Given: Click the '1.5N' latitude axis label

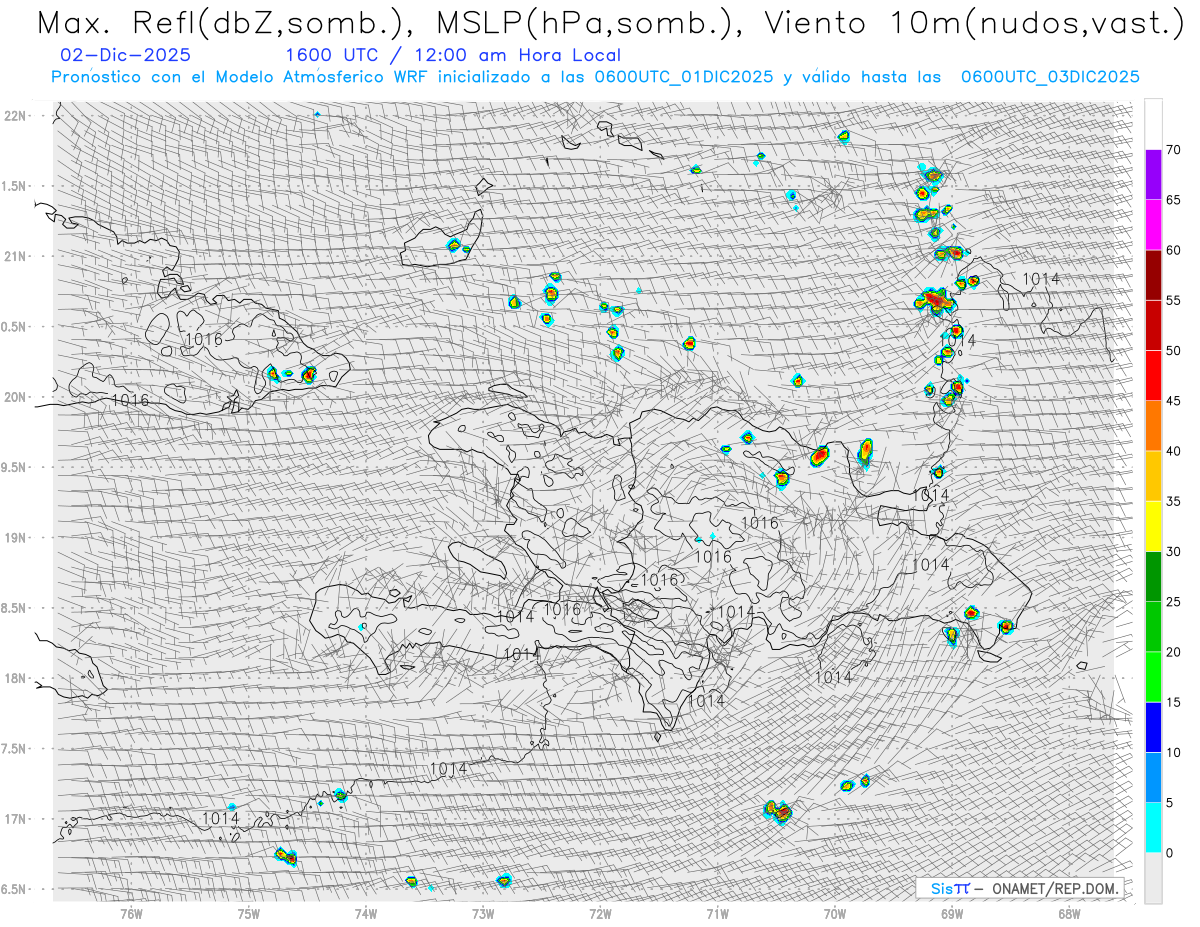Looking at the screenshot, I should point(15,186).
